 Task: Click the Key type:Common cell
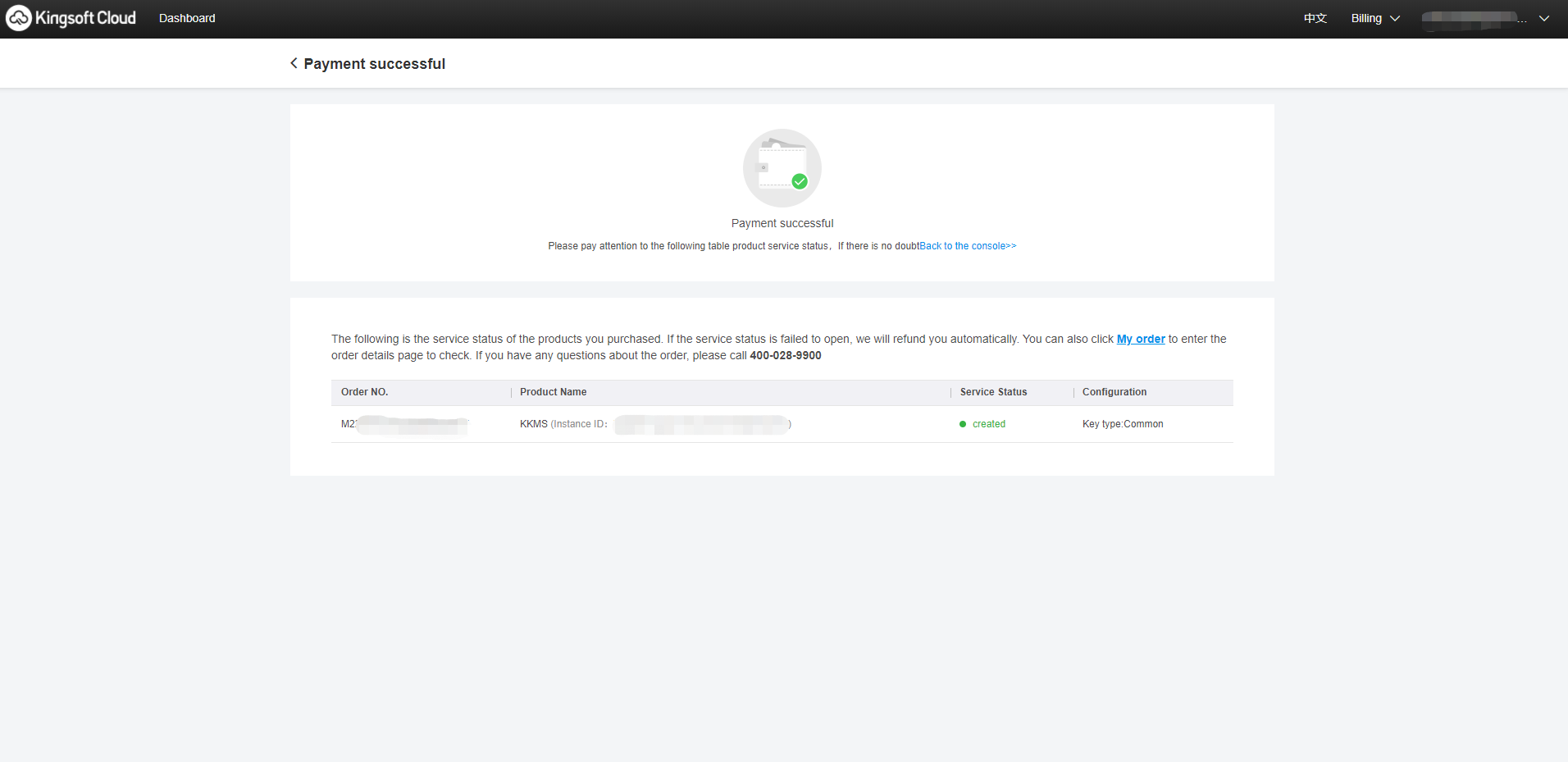pyautogui.click(x=1123, y=424)
